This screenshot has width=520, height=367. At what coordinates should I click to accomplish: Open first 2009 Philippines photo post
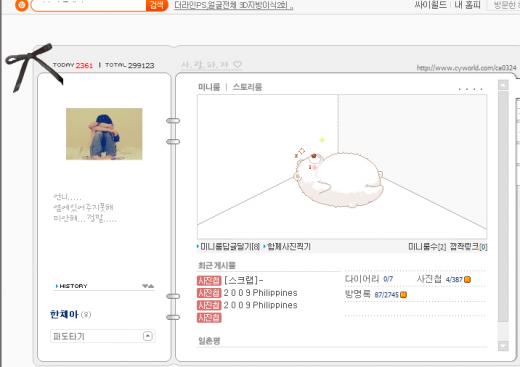260,293
